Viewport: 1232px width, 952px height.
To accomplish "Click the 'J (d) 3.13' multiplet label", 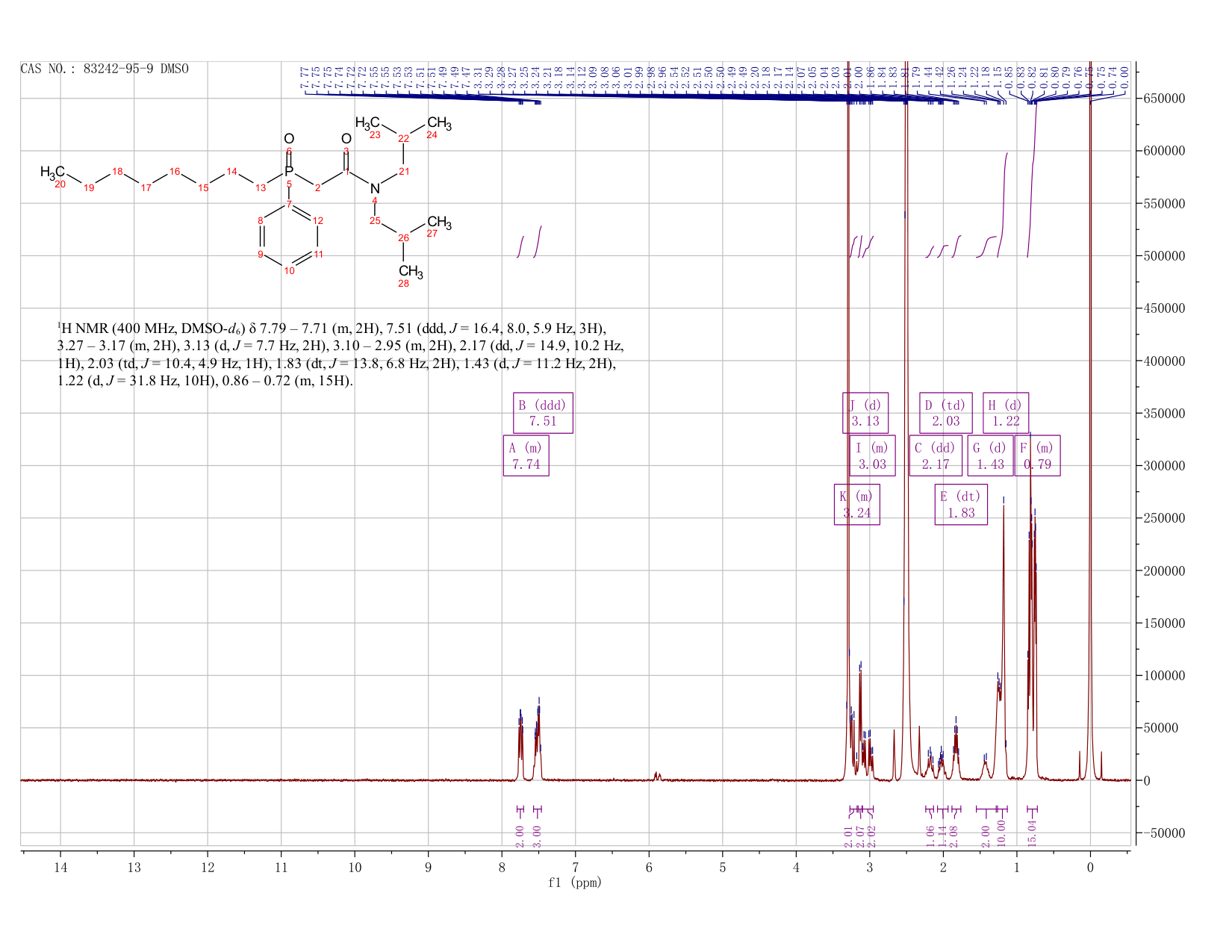I will 865,413.
